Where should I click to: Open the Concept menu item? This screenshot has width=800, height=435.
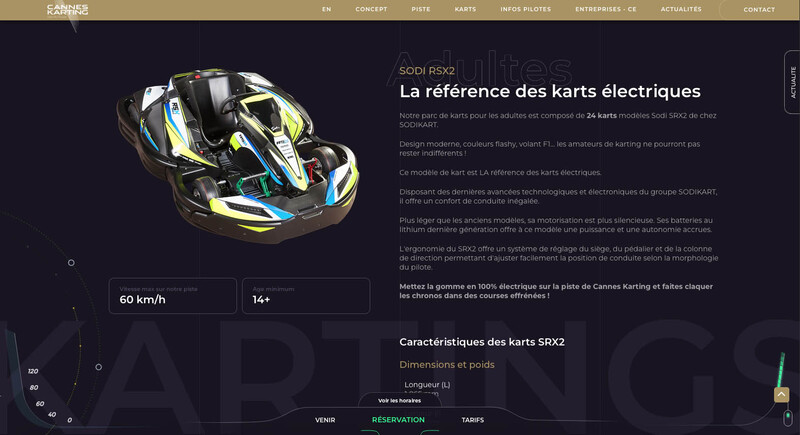(x=371, y=9)
